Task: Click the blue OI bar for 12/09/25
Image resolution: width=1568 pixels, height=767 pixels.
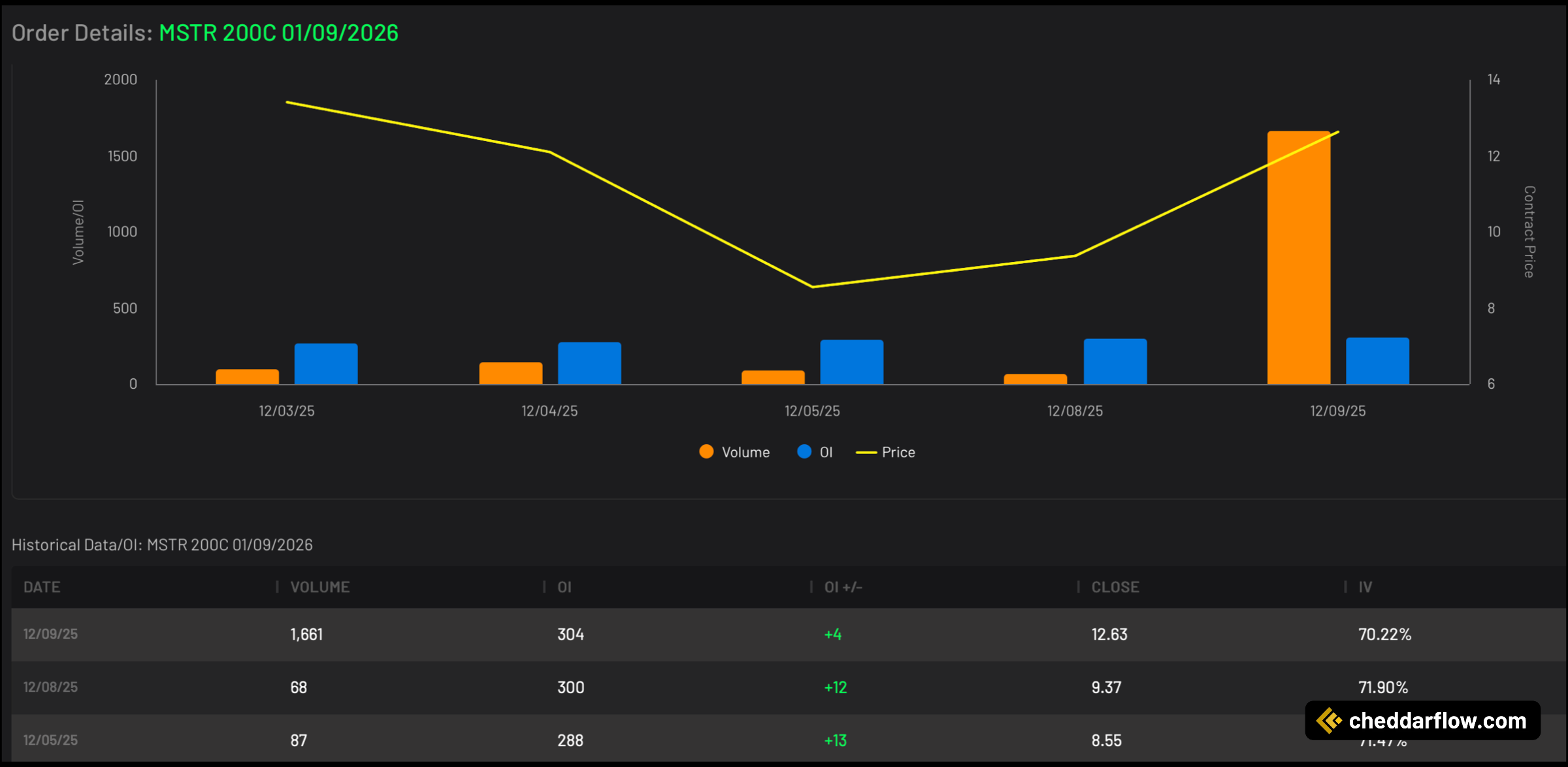Action: [x=1377, y=361]
